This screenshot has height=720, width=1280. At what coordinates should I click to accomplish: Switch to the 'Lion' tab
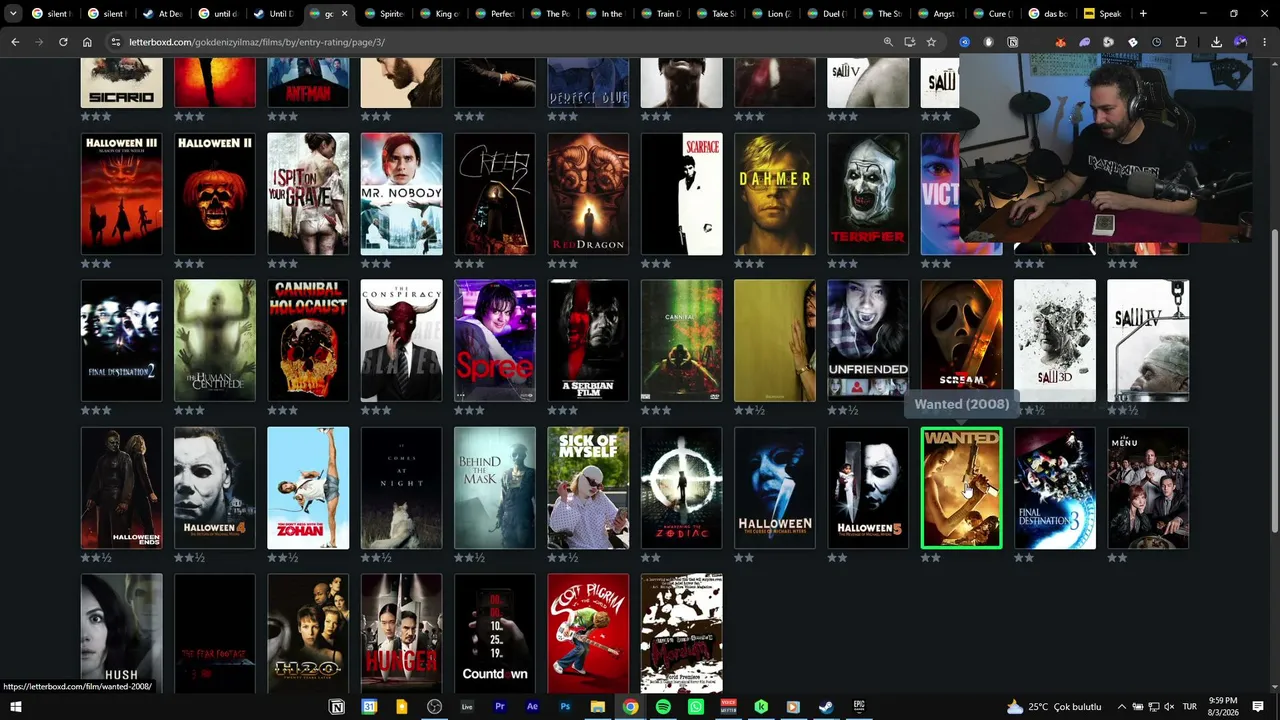[770, 14]
